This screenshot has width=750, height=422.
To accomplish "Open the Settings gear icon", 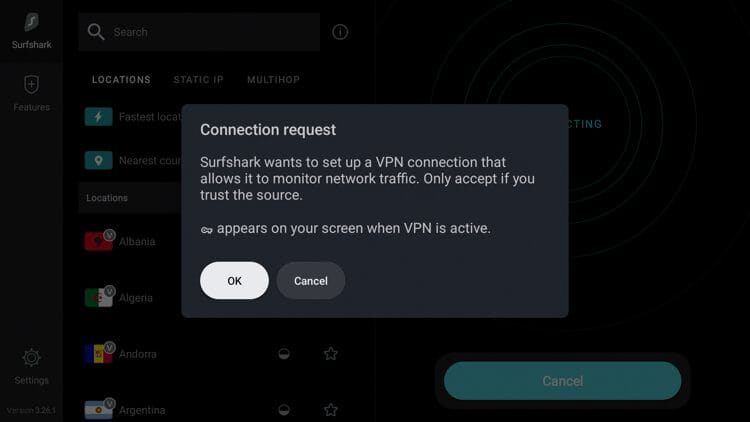I will coord(32,358).
